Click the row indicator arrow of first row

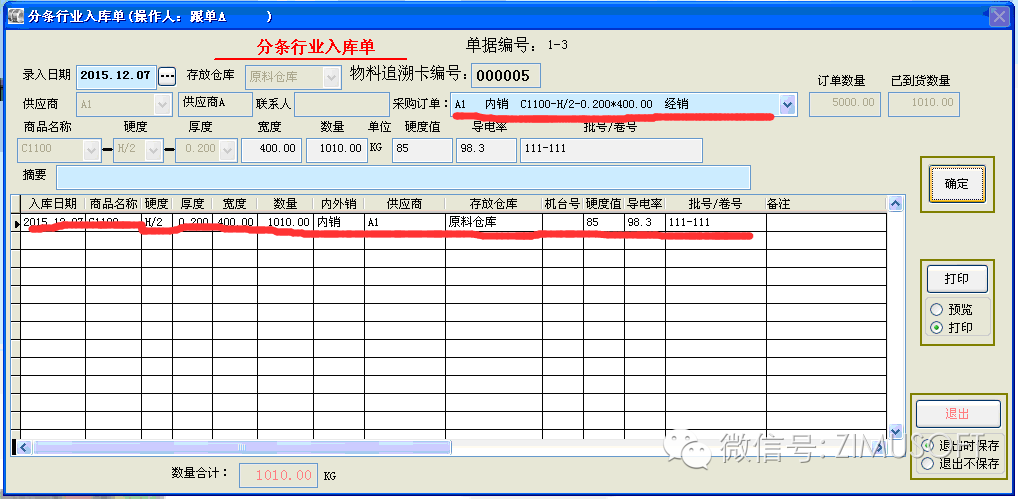[x=15, y=222]
